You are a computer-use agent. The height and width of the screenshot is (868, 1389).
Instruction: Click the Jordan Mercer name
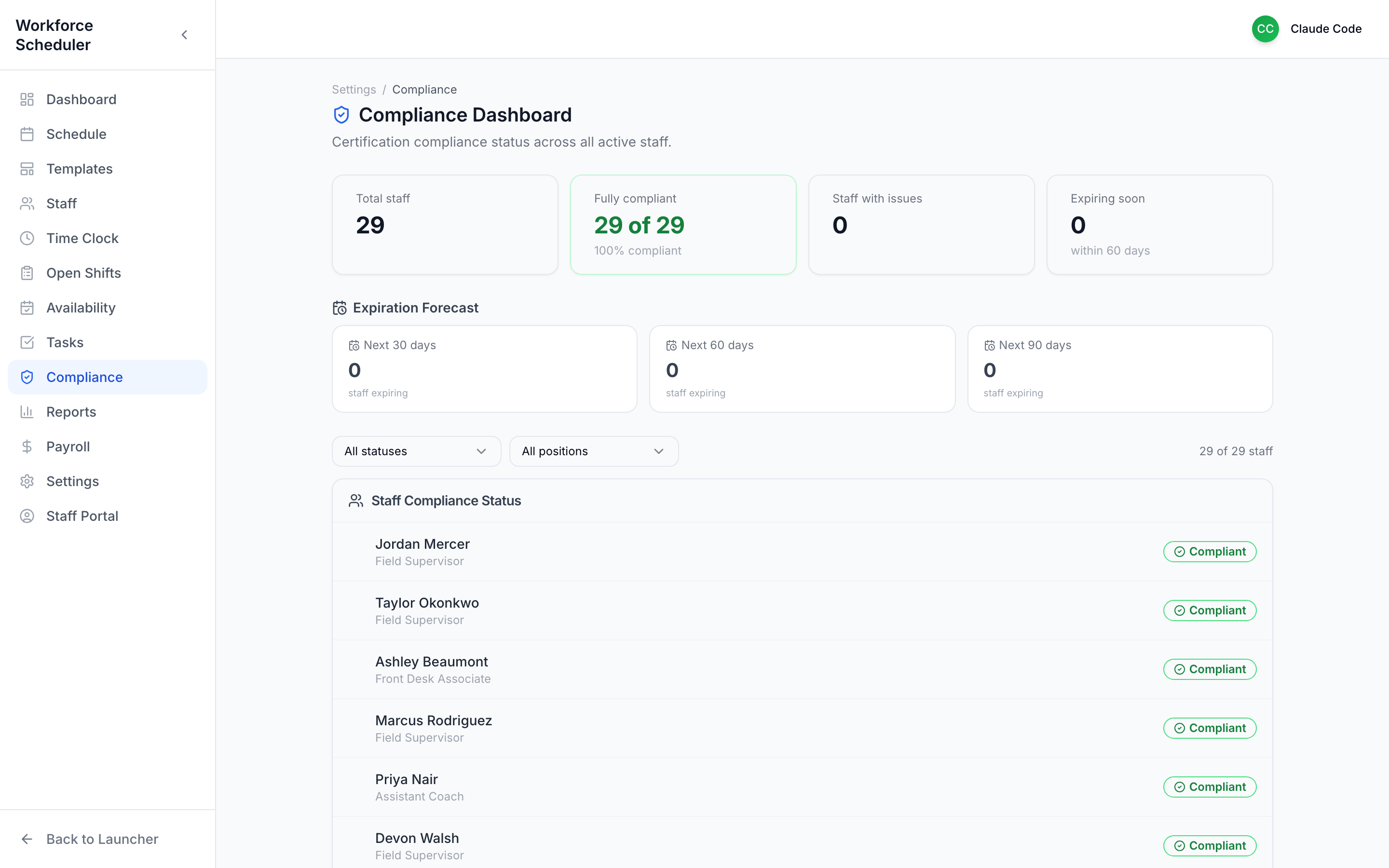point(422,544)
